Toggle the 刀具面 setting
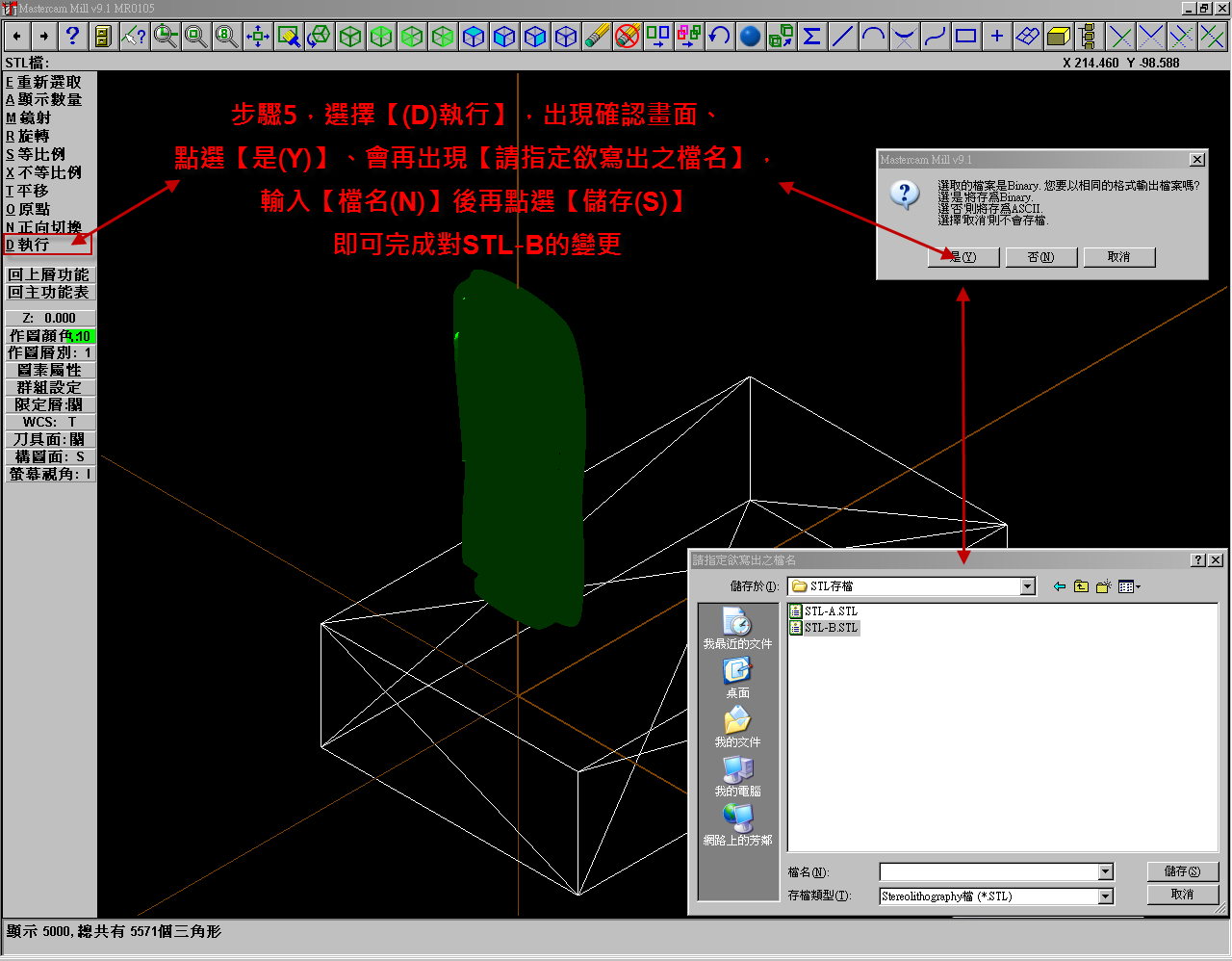The width and height of the screenshot is (1232, 961). click(49, 439)
